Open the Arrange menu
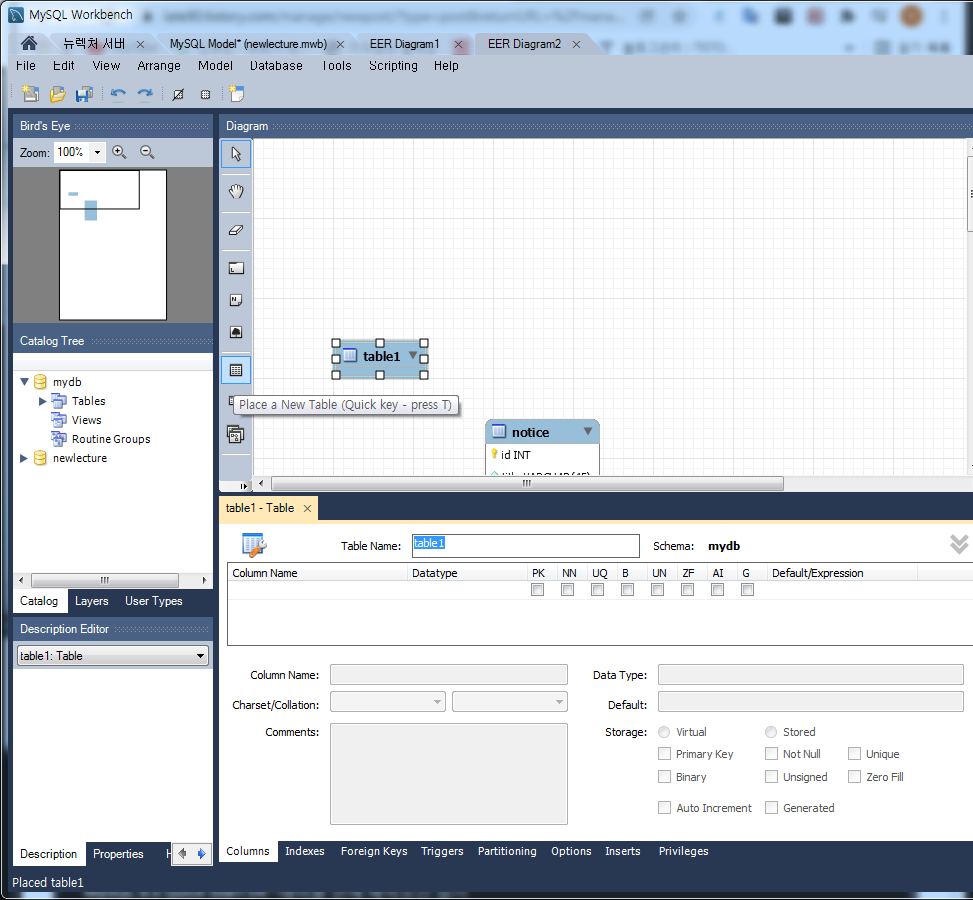Viewport: 973px width, 900px height. [x=159, y=66]
